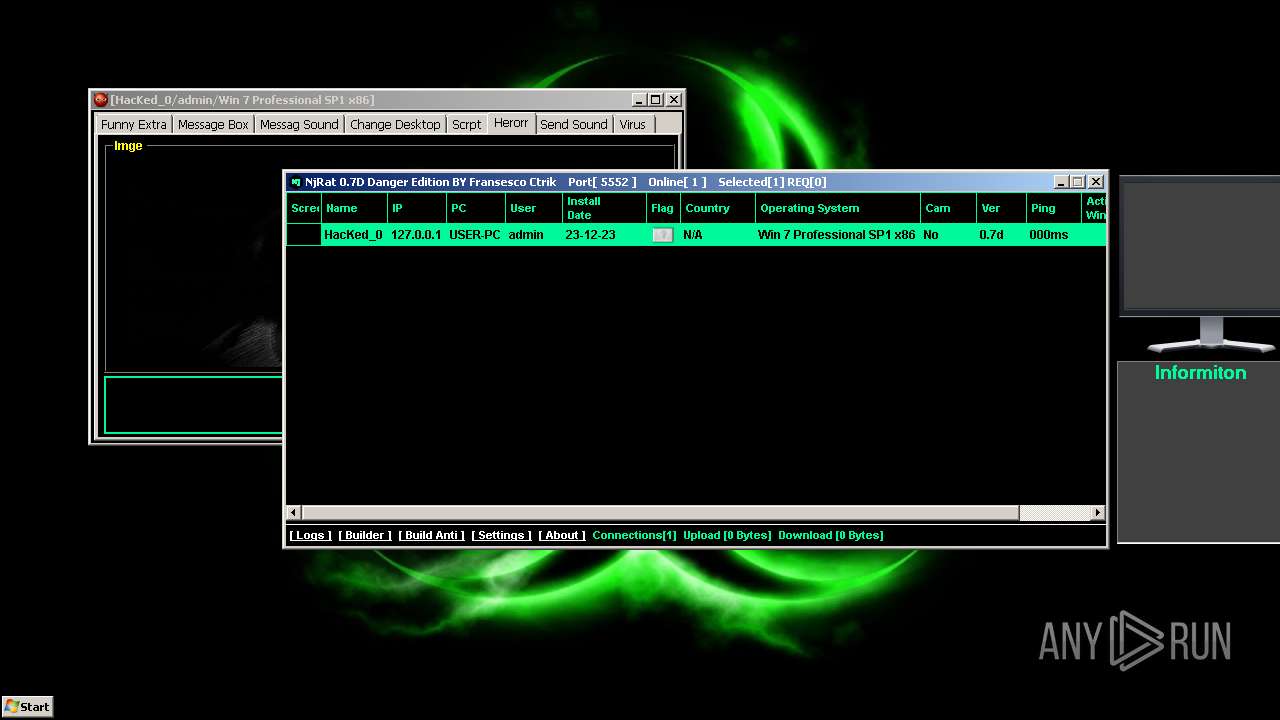Click the Build Anti link

pos(432,535)
